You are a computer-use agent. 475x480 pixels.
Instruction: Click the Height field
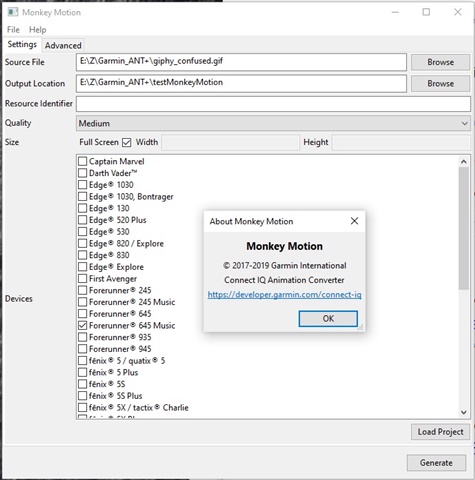401,143
